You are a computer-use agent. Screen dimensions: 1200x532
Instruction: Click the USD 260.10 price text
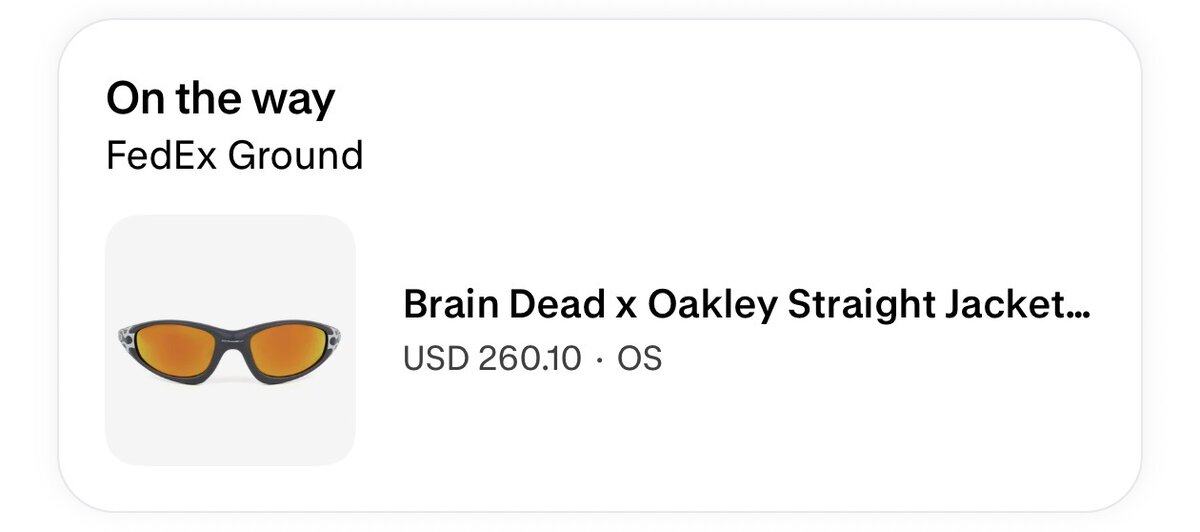click(x=491, y=358)
